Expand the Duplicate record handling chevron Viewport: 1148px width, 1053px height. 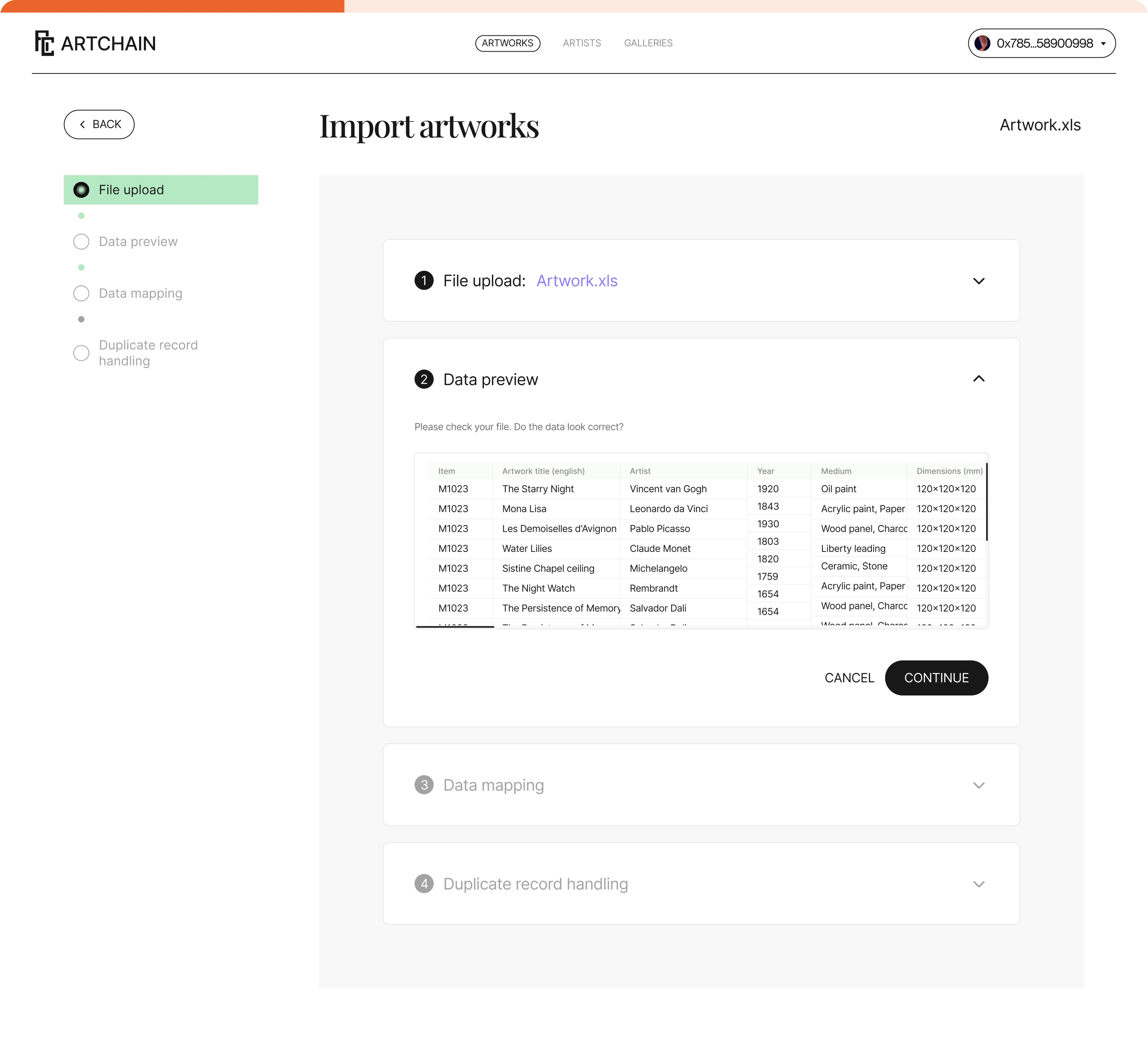coord(979,885)
